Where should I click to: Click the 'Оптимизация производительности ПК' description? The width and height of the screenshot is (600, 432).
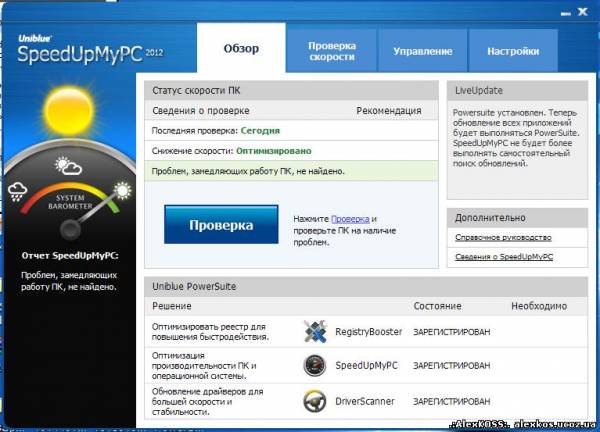204,365
